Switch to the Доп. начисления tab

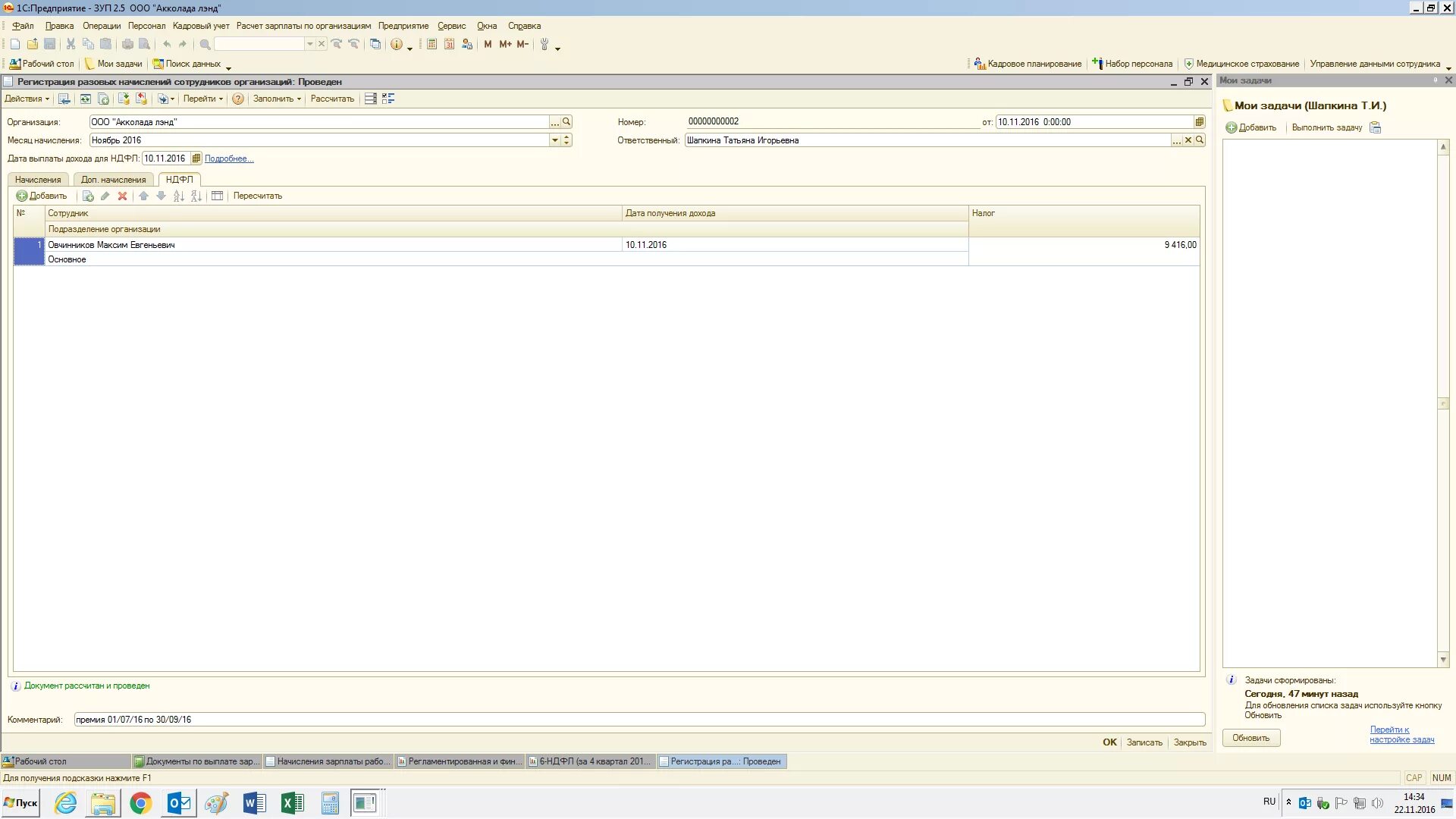114,180
